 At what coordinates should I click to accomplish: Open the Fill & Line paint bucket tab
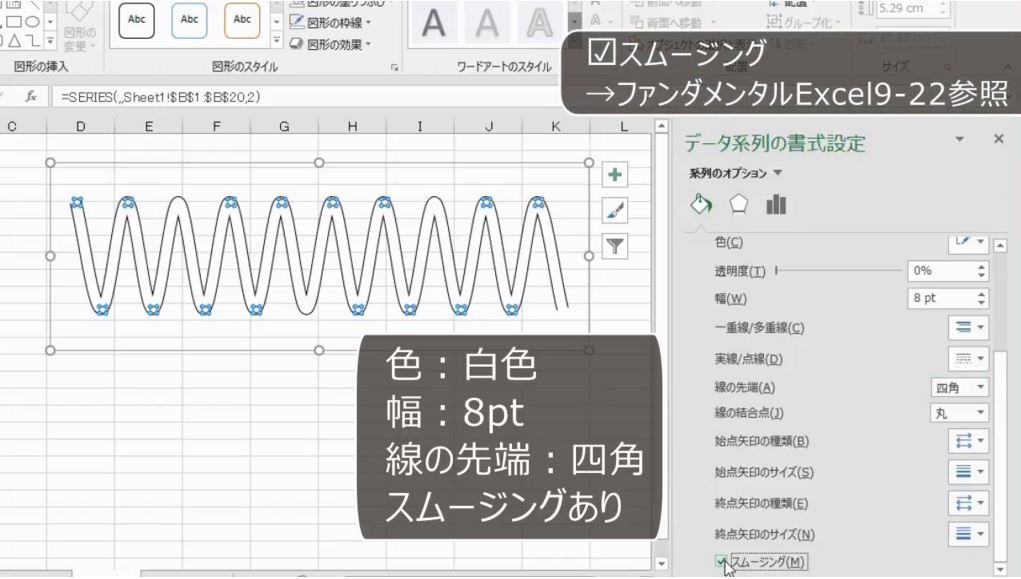click(701, 205)
